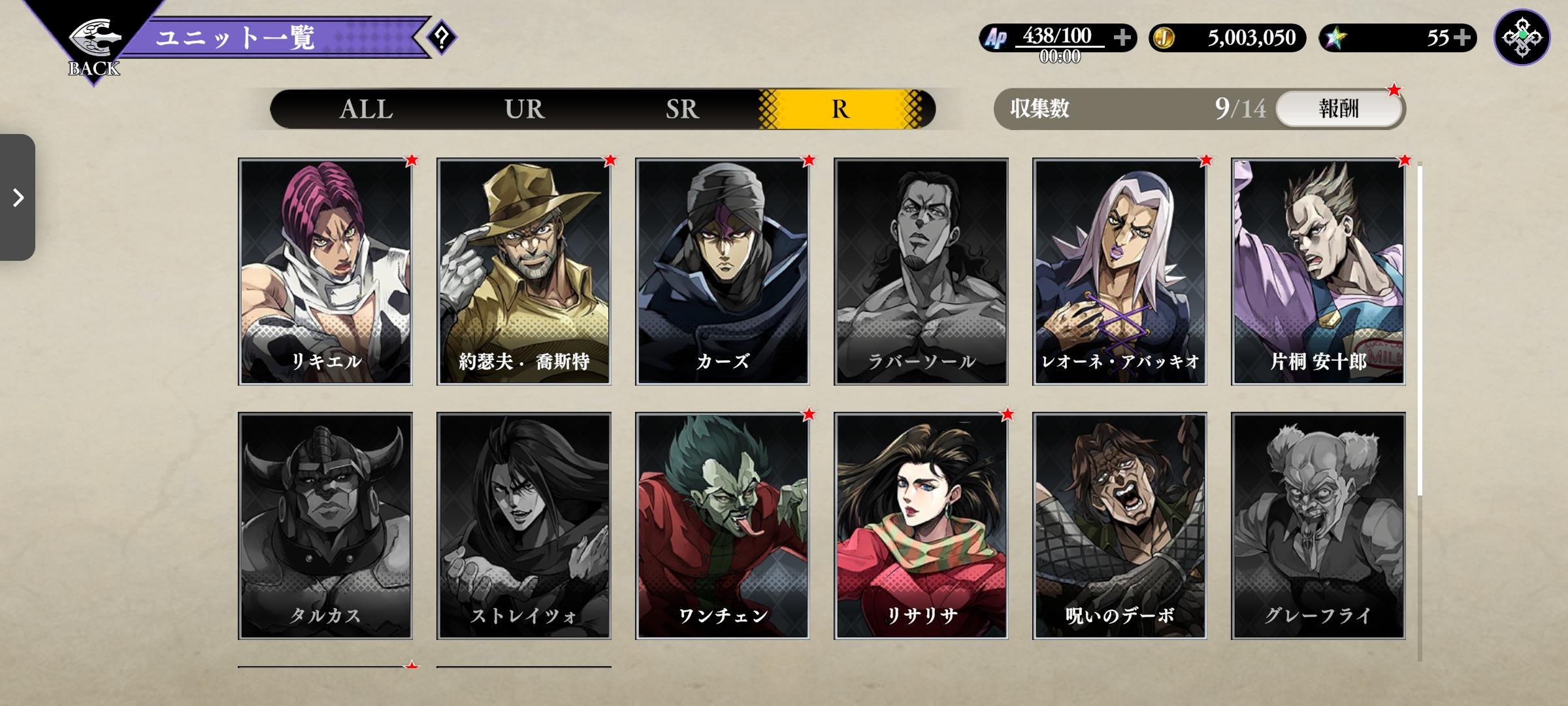Open the リキエル unit card

(x=325, y=271)
